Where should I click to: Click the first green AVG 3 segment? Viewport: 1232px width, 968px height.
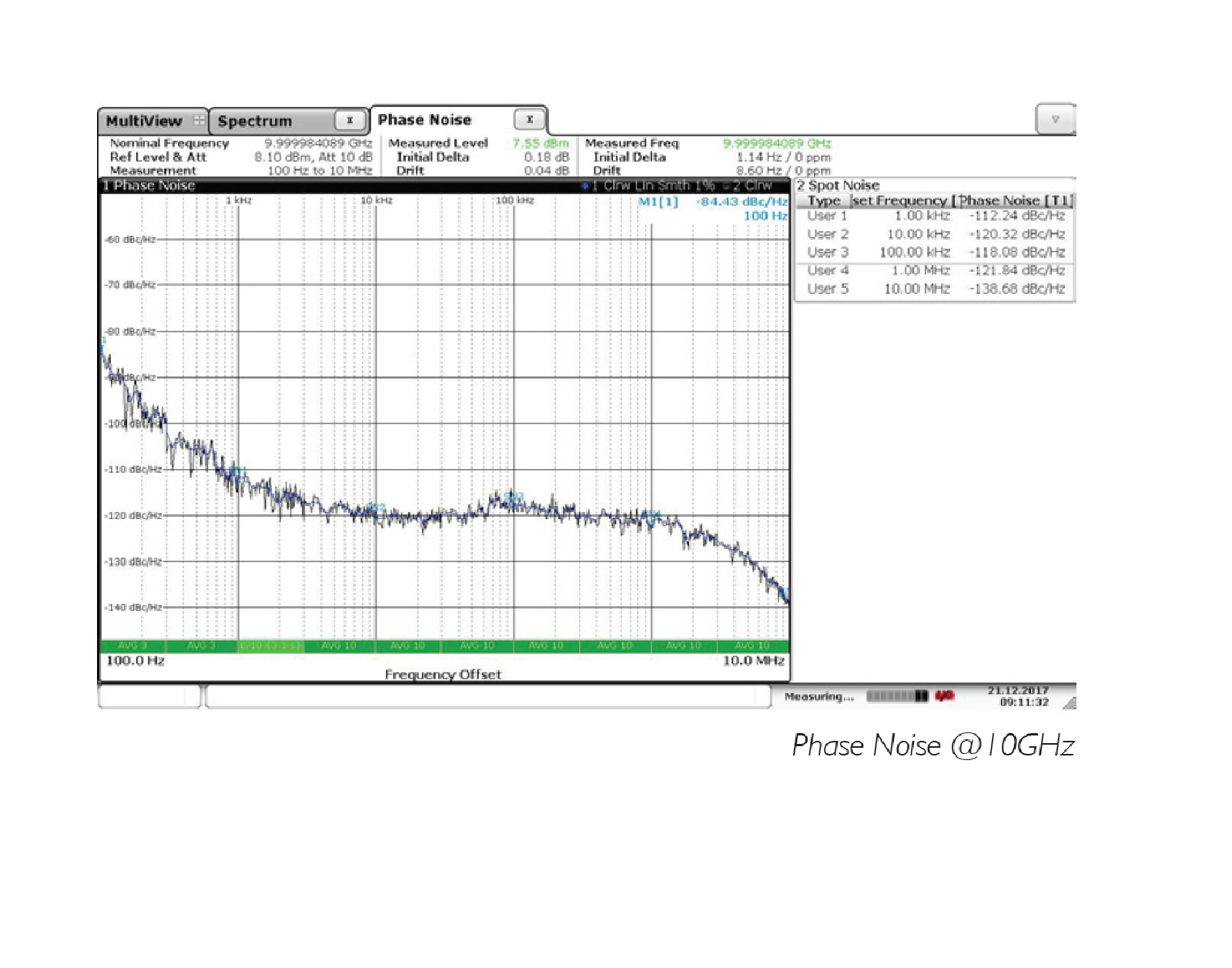click(132, 645)
